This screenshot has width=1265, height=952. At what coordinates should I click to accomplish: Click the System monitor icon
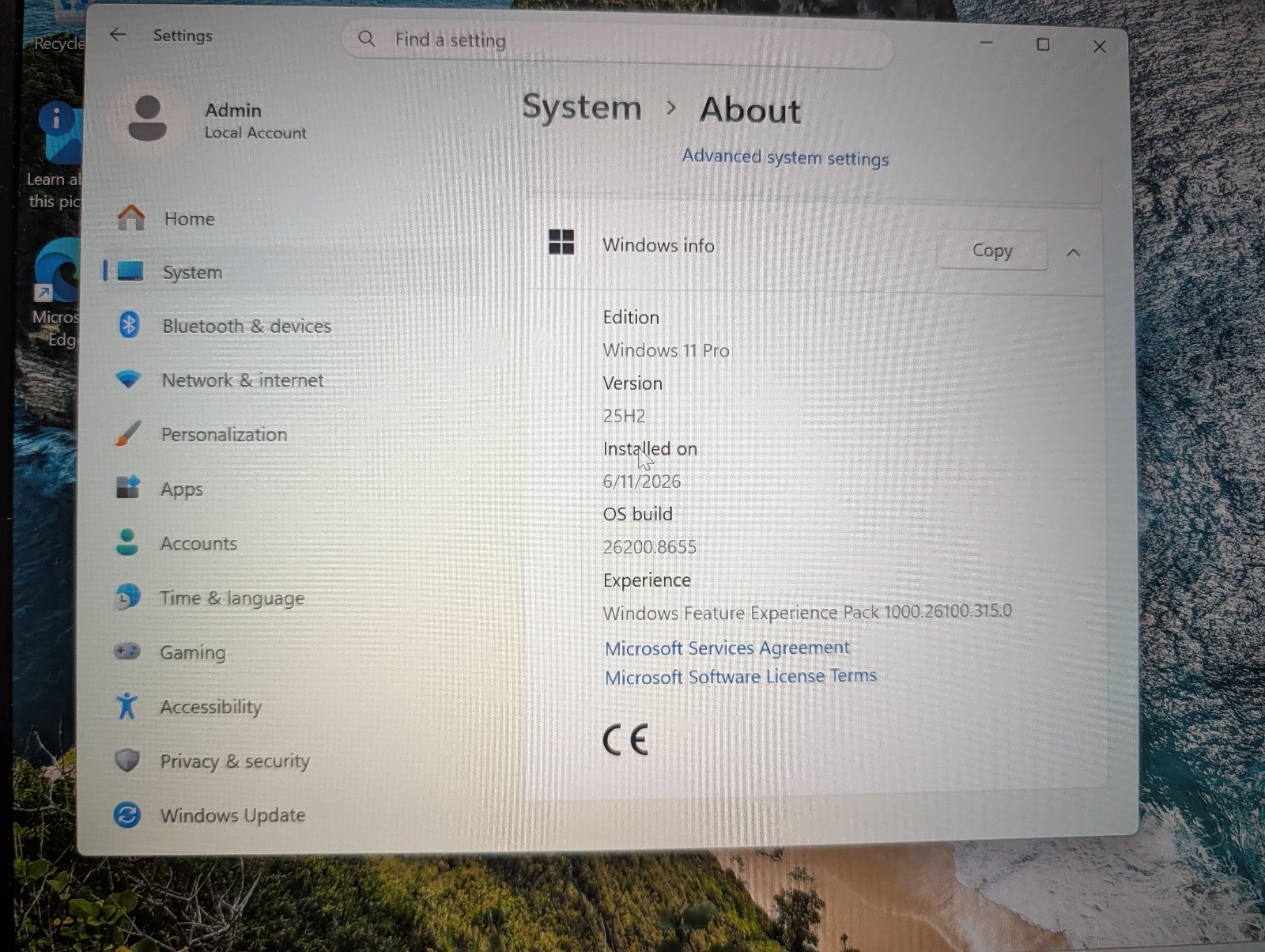pos(130,271)
